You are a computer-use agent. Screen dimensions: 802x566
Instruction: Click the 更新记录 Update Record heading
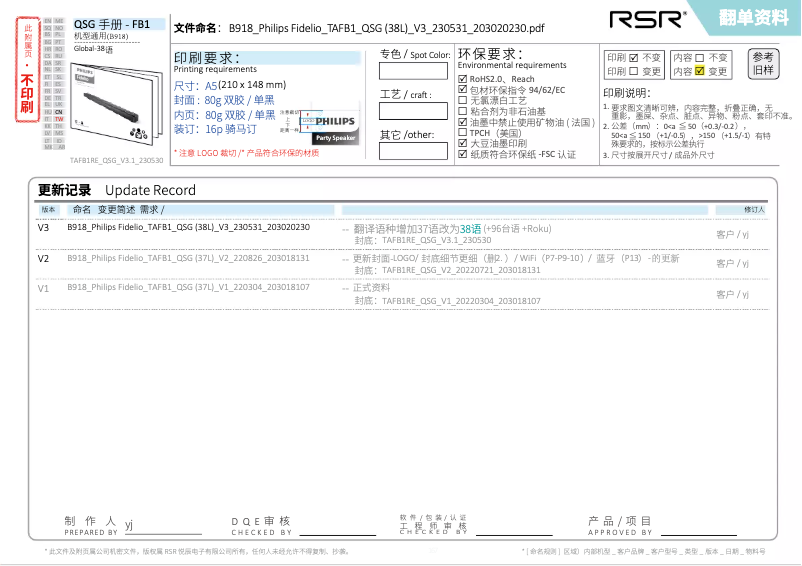116,190
